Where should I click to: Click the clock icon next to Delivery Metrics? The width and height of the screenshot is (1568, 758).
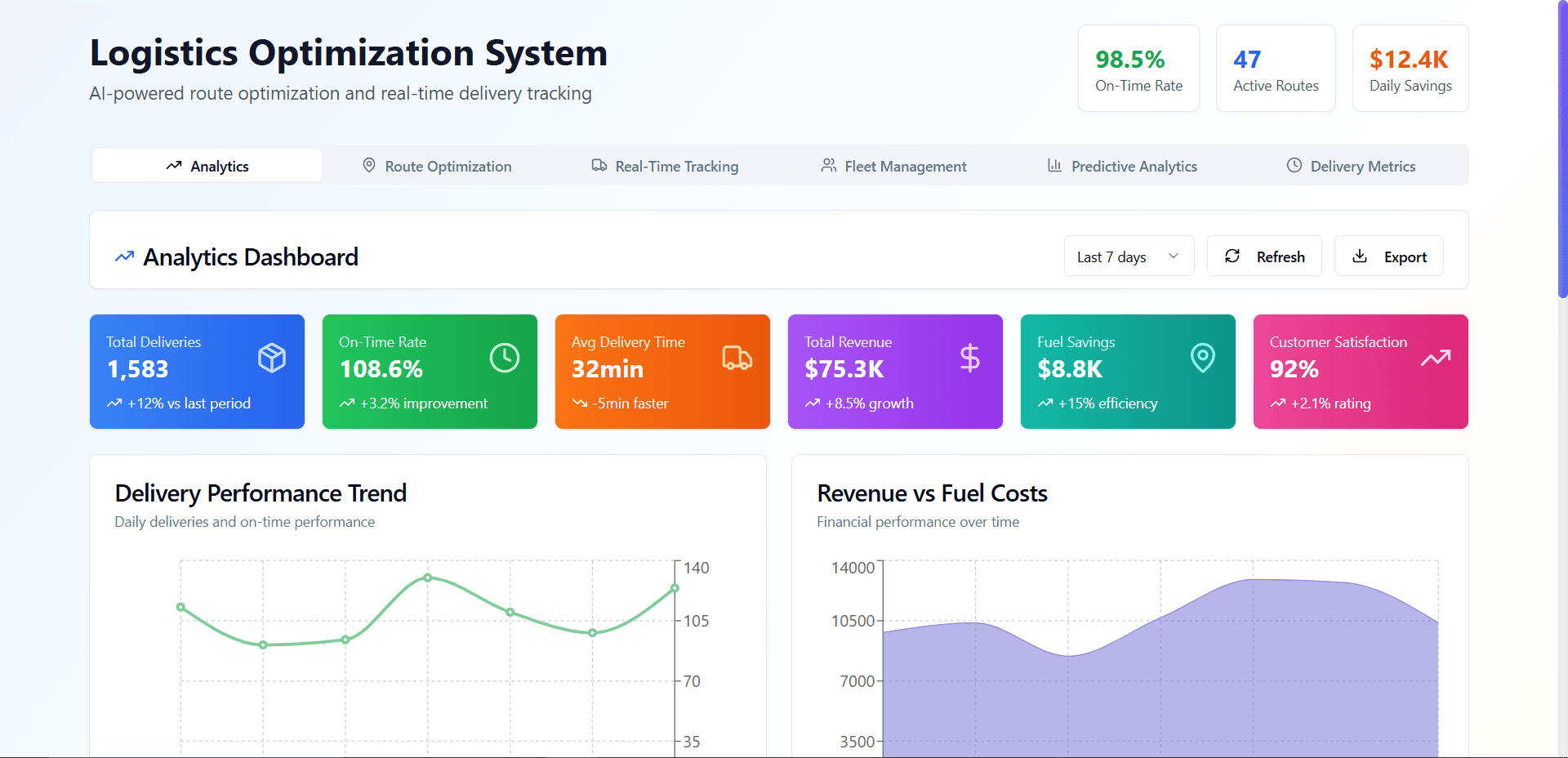1294,165
